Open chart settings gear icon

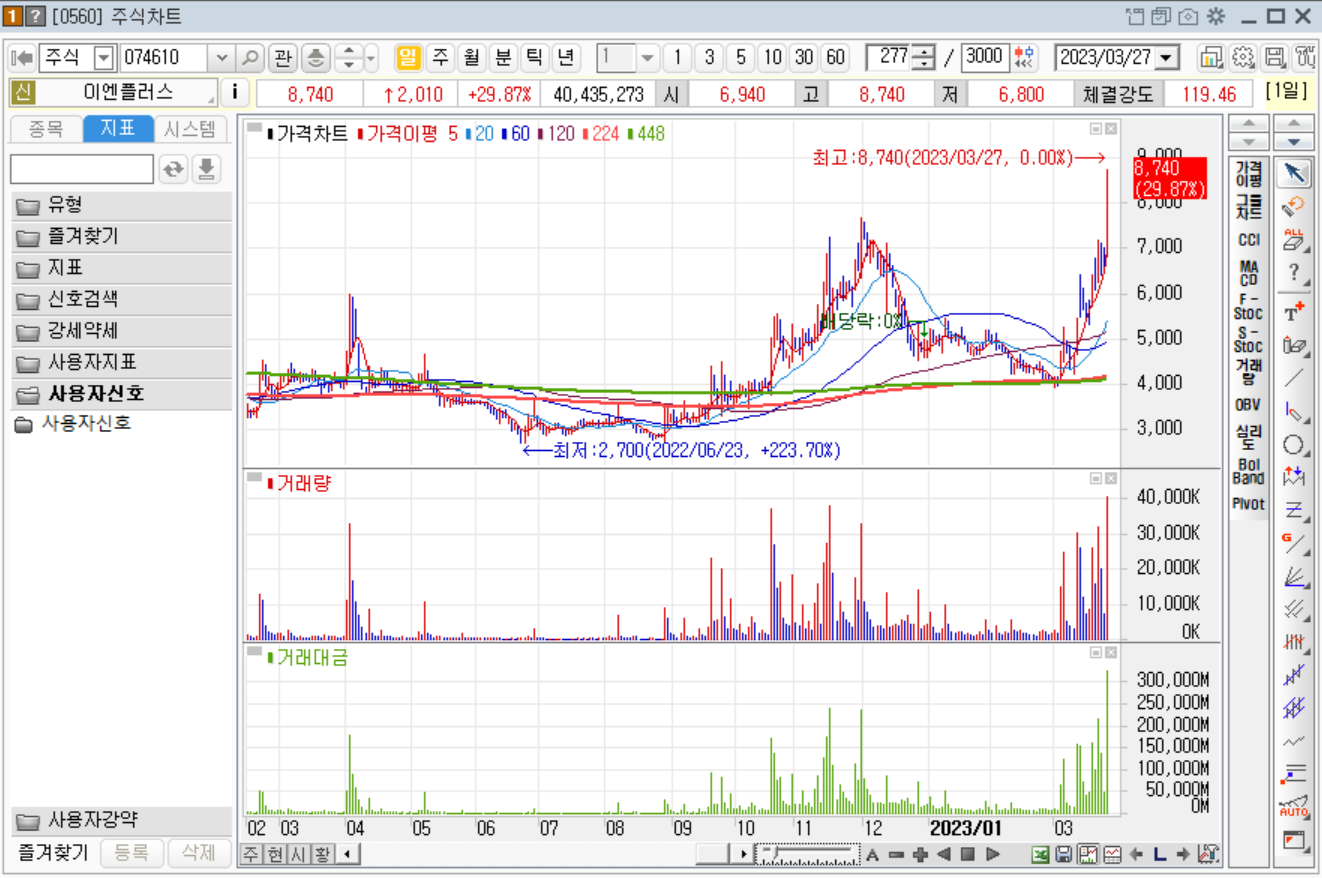(1243, 58)
